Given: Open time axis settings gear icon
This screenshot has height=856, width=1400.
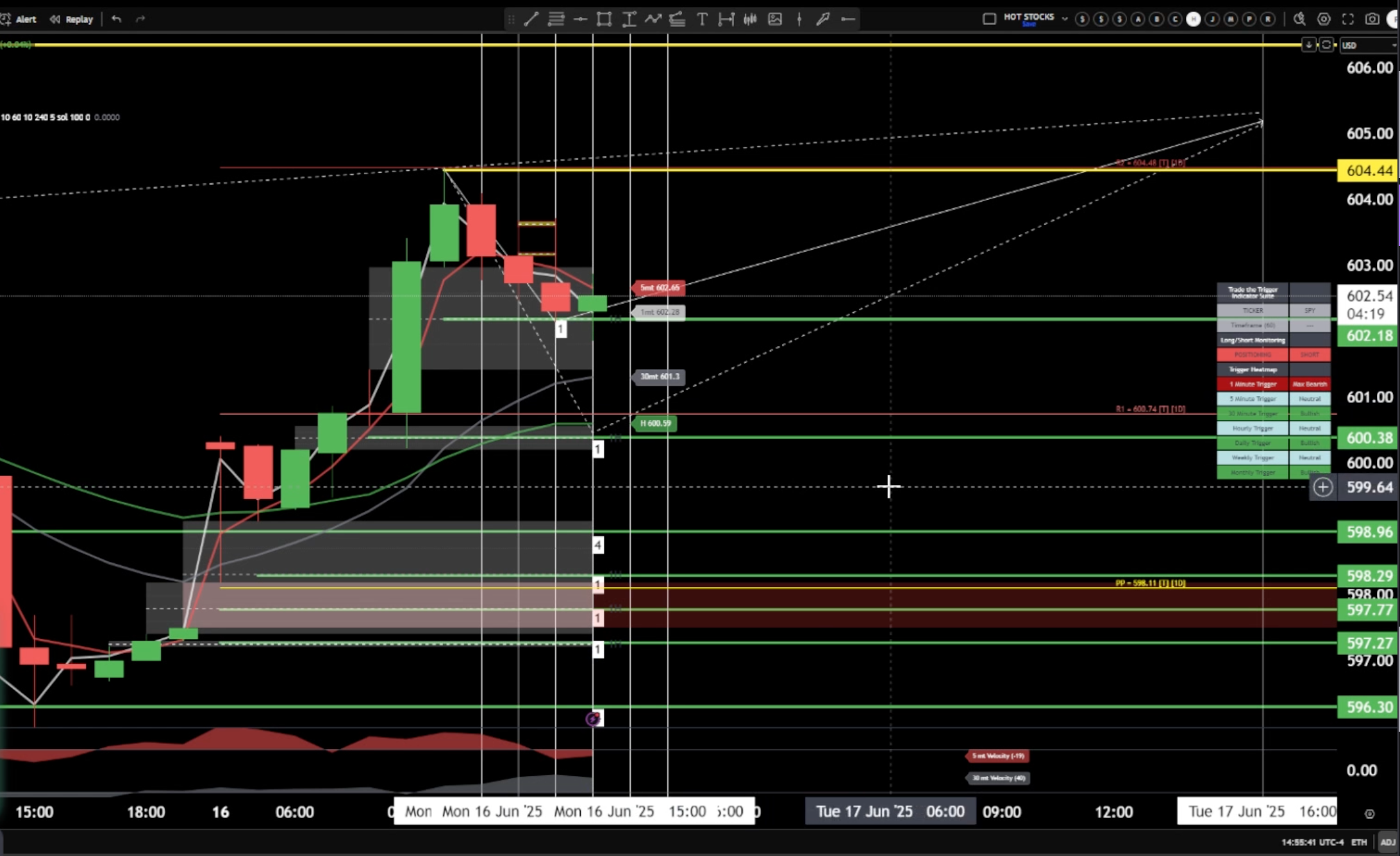Looking at the screenshot, I should click(x=1369, y=814).
